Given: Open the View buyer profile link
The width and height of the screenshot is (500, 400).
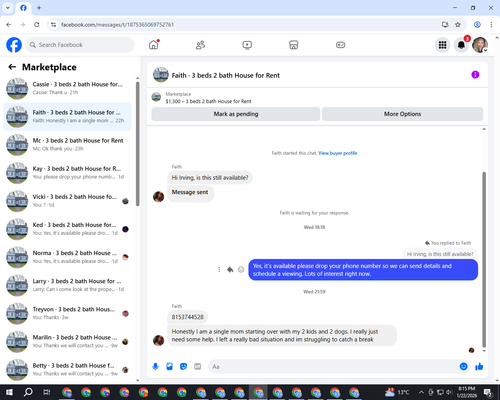Looking at the screenshot, I should (338, 153).
